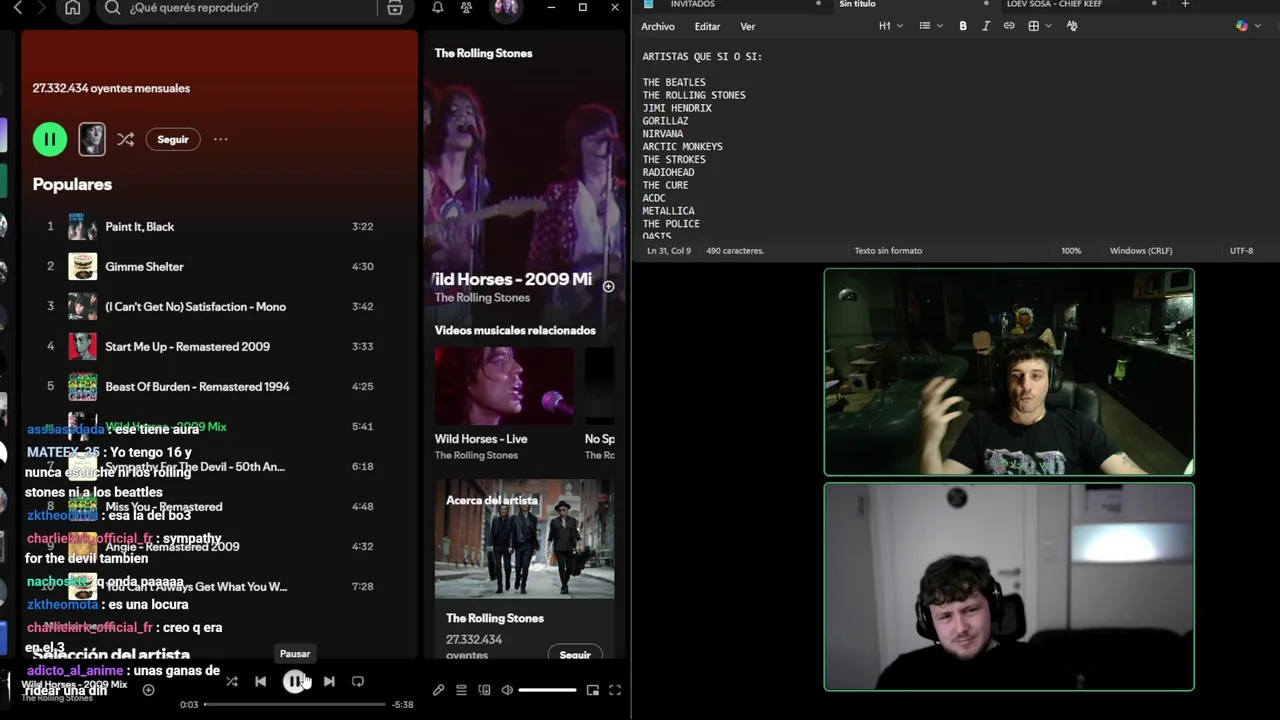Open mini player icon
This screenshot has height=720, width=1280.
tap(592, 690)
